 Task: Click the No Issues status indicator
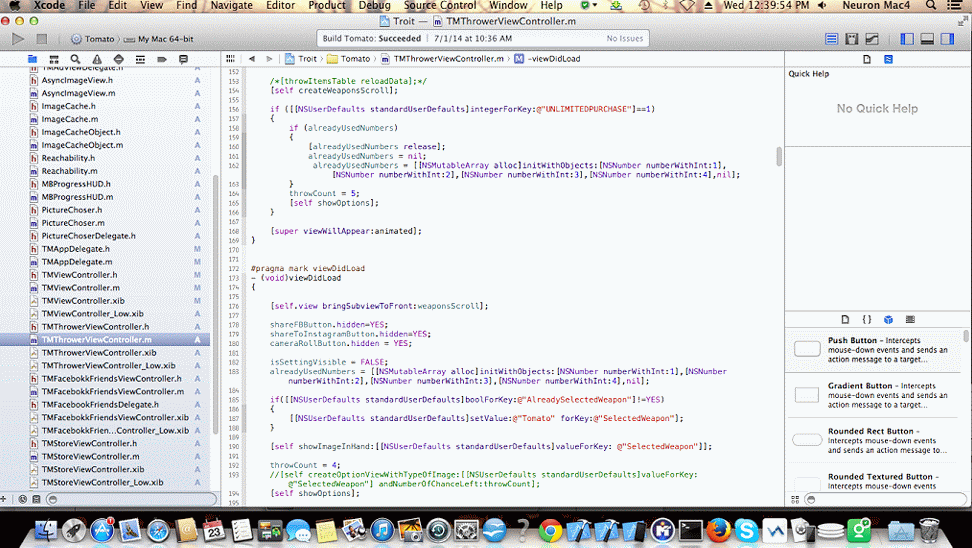tap(624, 38)
